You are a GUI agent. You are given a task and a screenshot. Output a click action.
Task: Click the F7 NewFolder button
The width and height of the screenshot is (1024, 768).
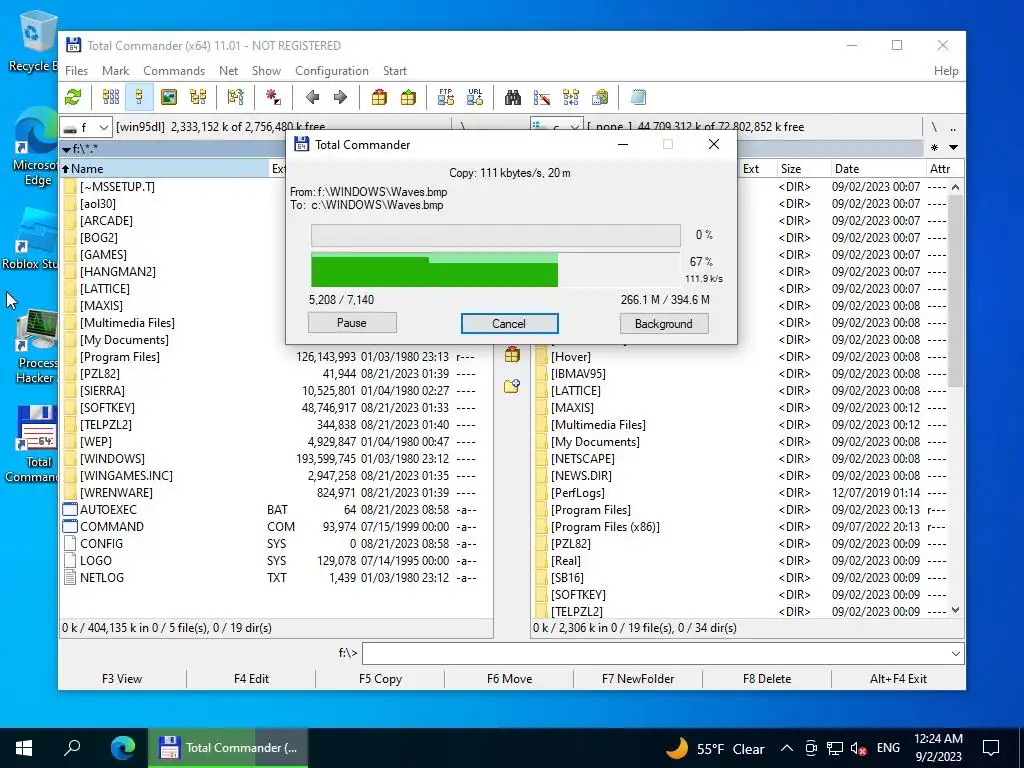(638, 679)
